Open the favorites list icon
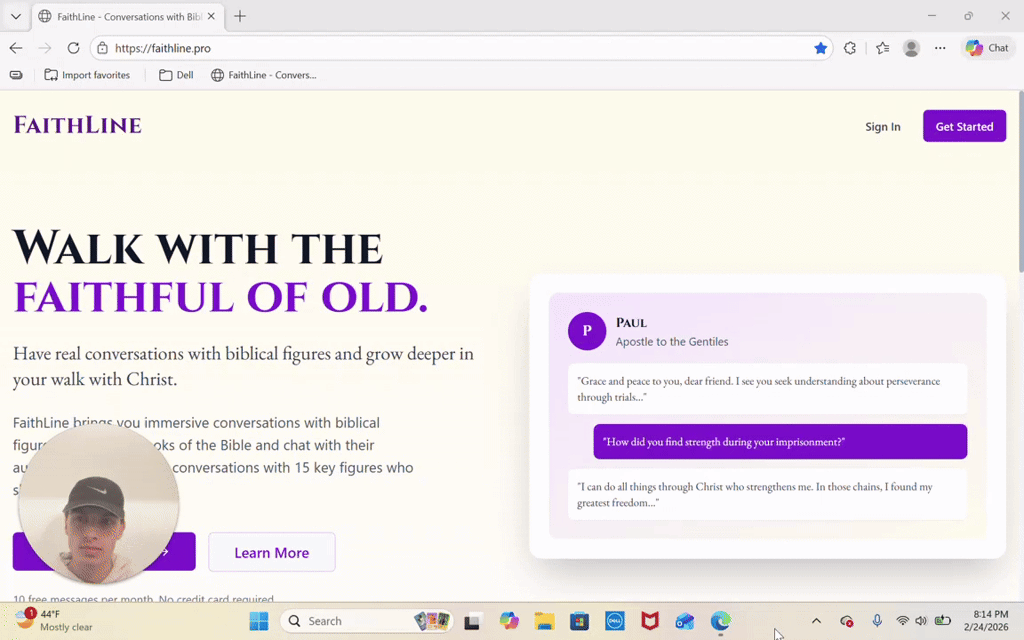This screenshot has width=1024, height=640. 882,48
